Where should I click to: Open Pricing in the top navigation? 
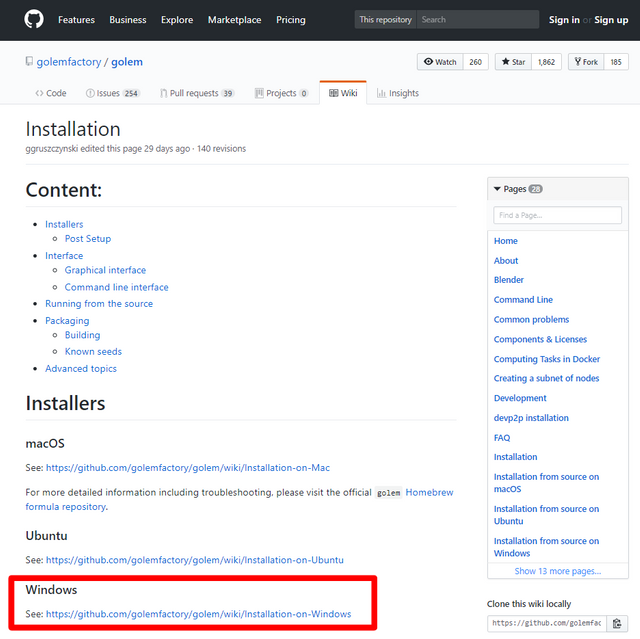point(291,20)
